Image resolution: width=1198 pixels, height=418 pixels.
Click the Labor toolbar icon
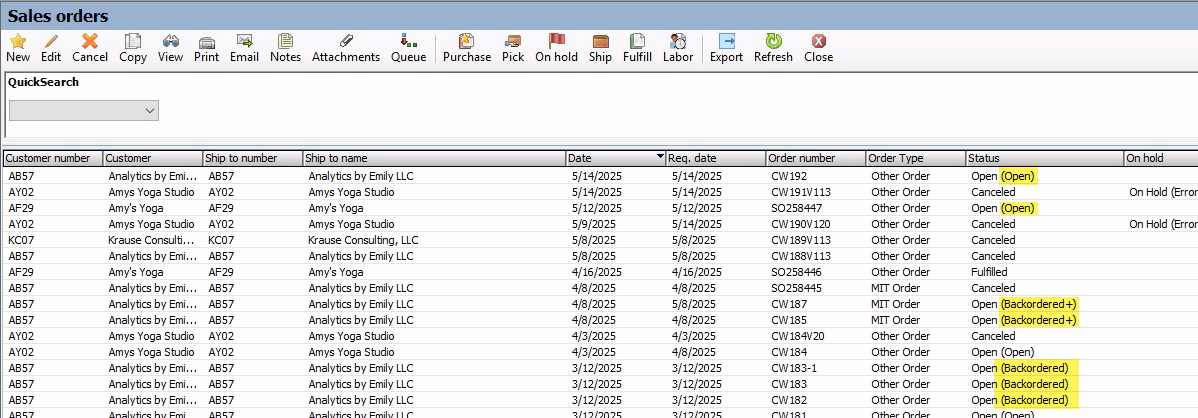(x=678, y=41)
